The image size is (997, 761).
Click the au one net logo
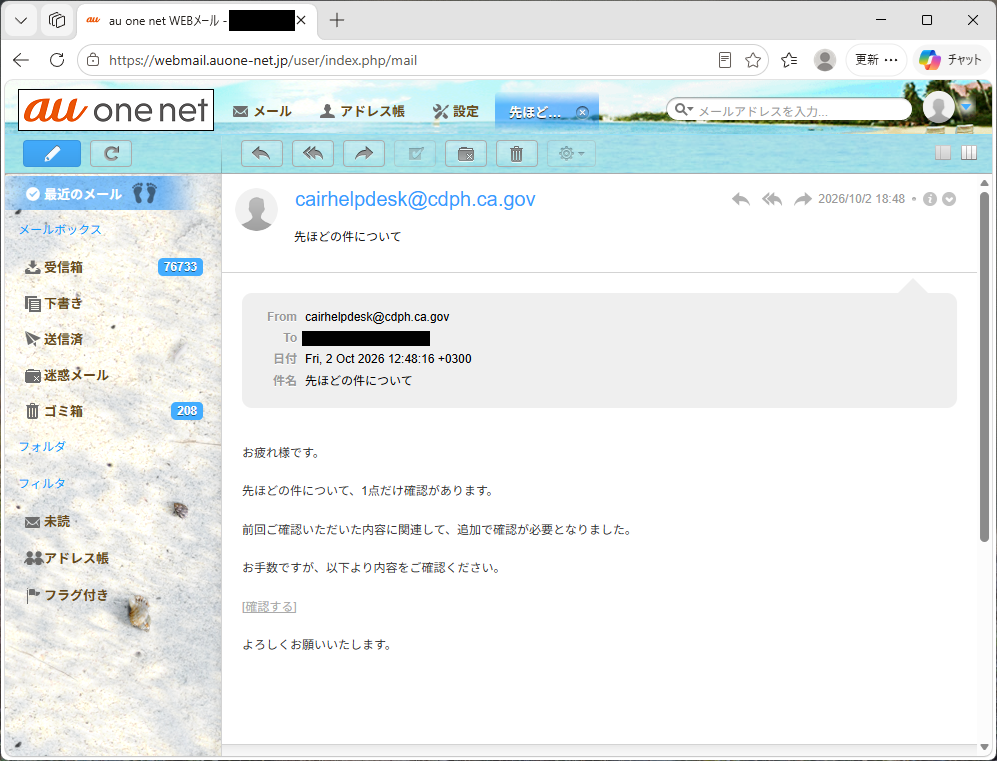[x=116, y=110]
